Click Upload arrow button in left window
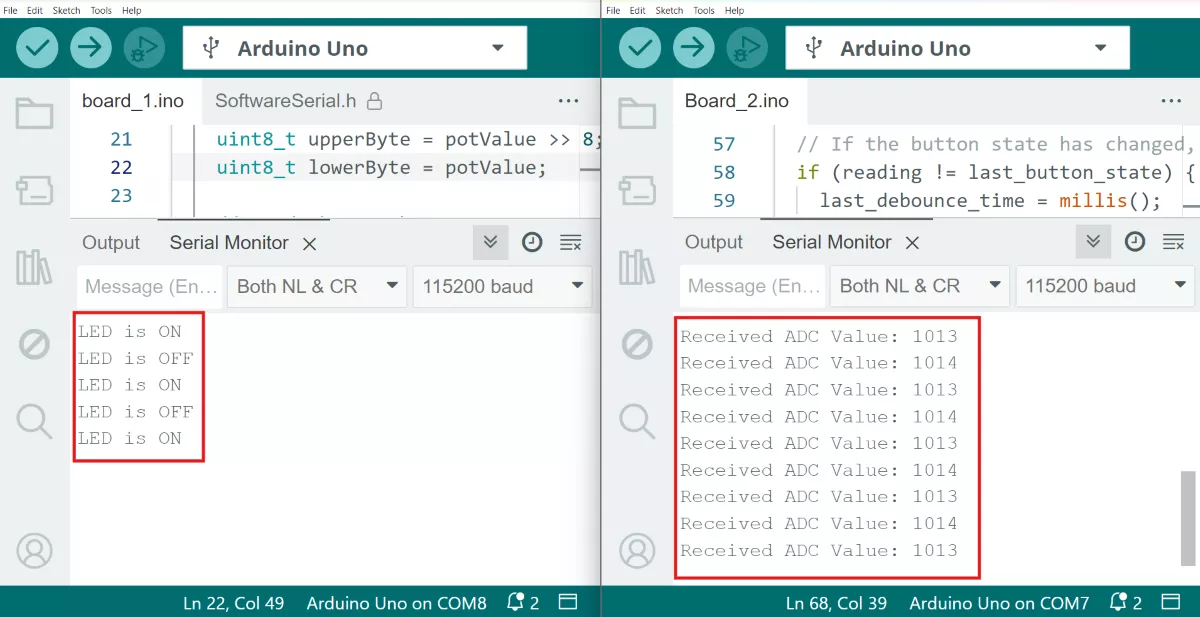1200x617 pixels. [91, 48]
